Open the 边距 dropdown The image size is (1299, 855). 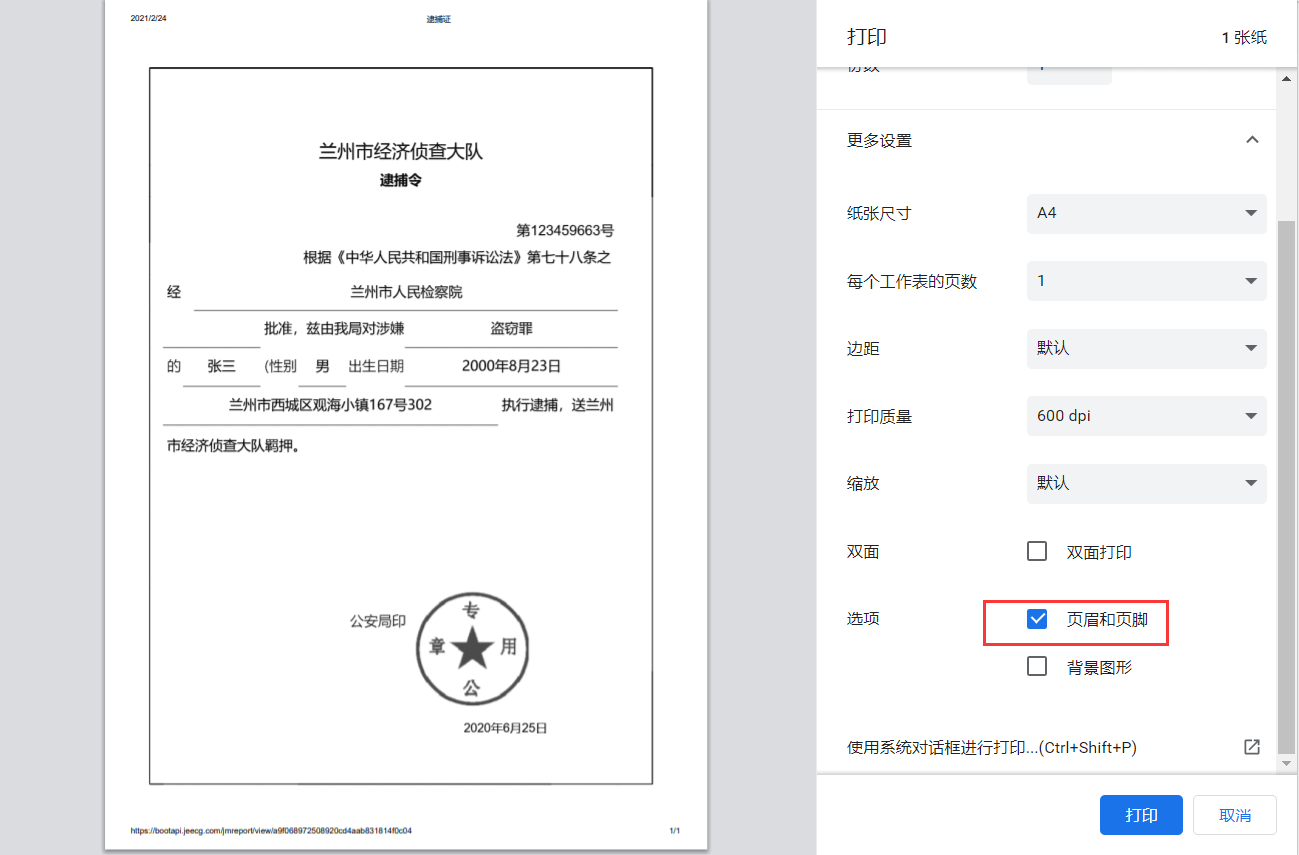coord(1146,348)
